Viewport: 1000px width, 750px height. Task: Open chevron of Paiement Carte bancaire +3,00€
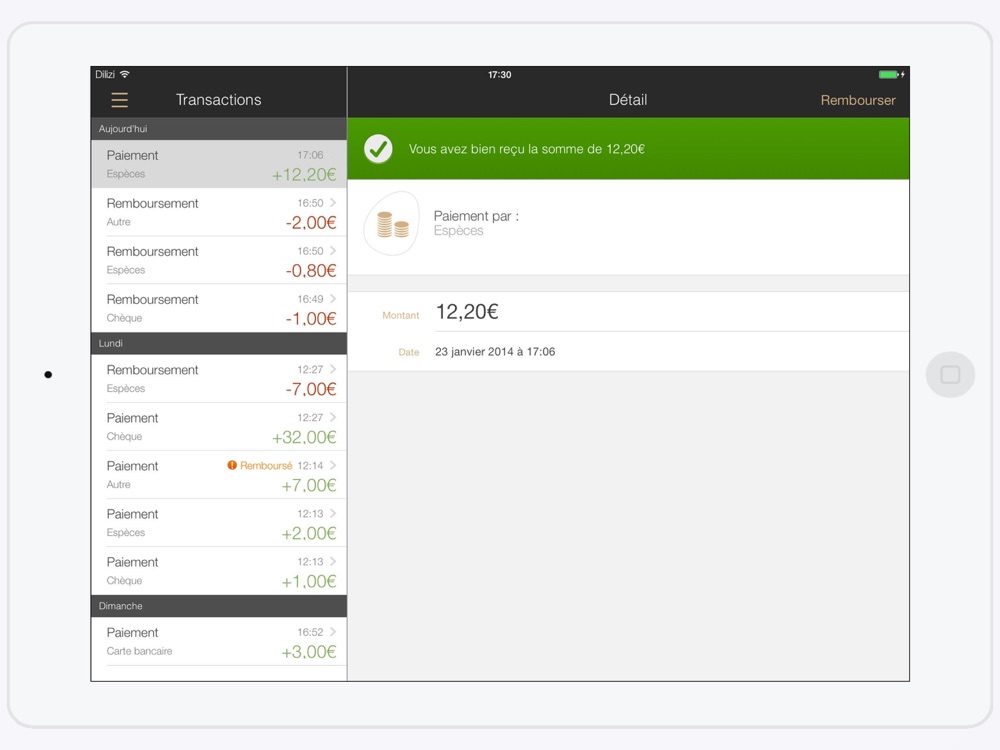333,632
